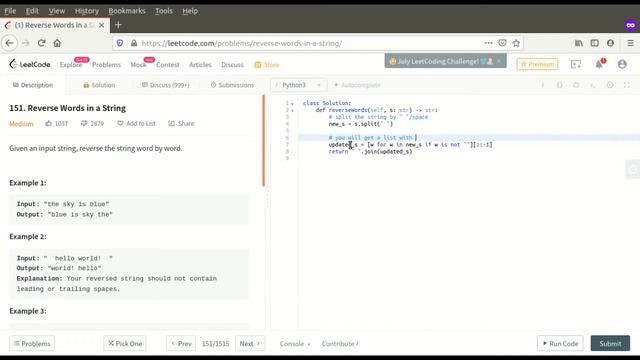Open the tracking protection shield icon

(x=120, y=43)
